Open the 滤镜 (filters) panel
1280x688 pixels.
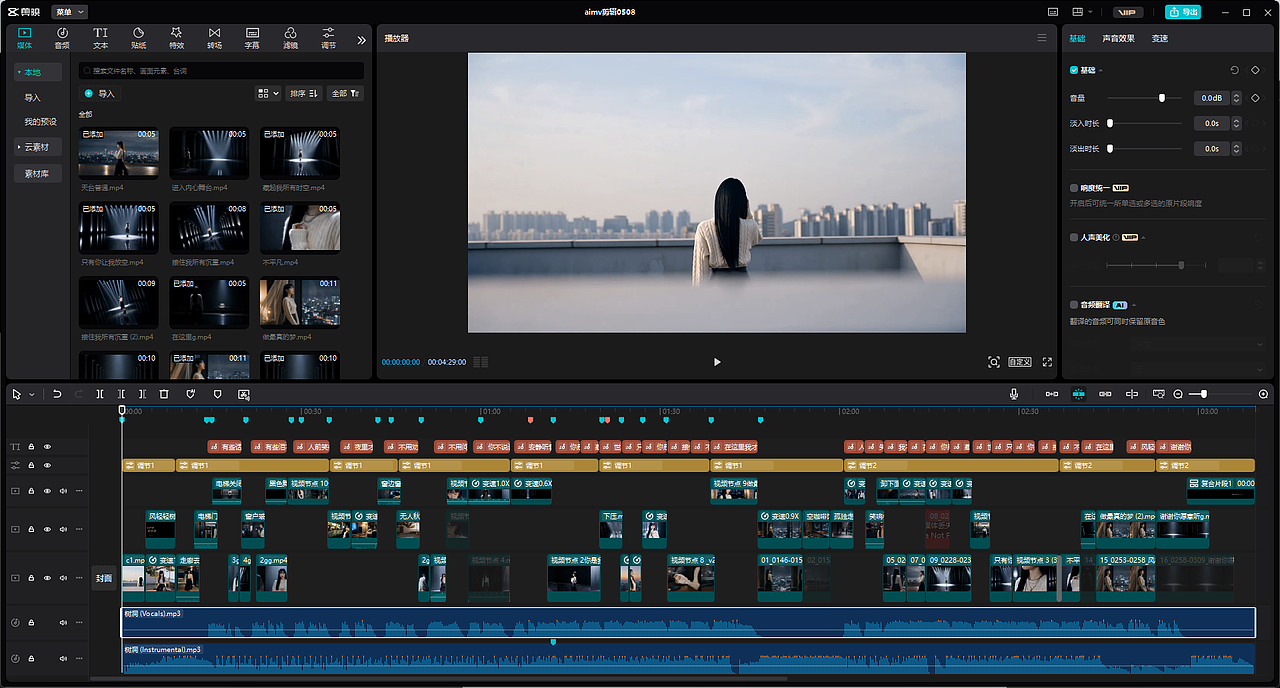pos(290,38)
